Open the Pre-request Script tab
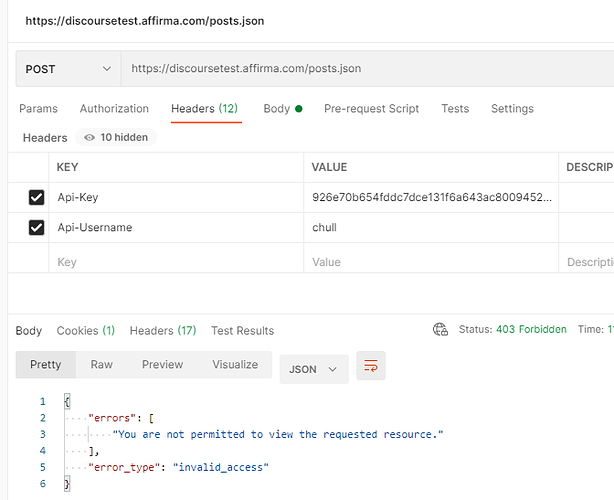Image resolution: width=614 pixels, height=500 pixels. pyautogui.click(x=371, y=108)
